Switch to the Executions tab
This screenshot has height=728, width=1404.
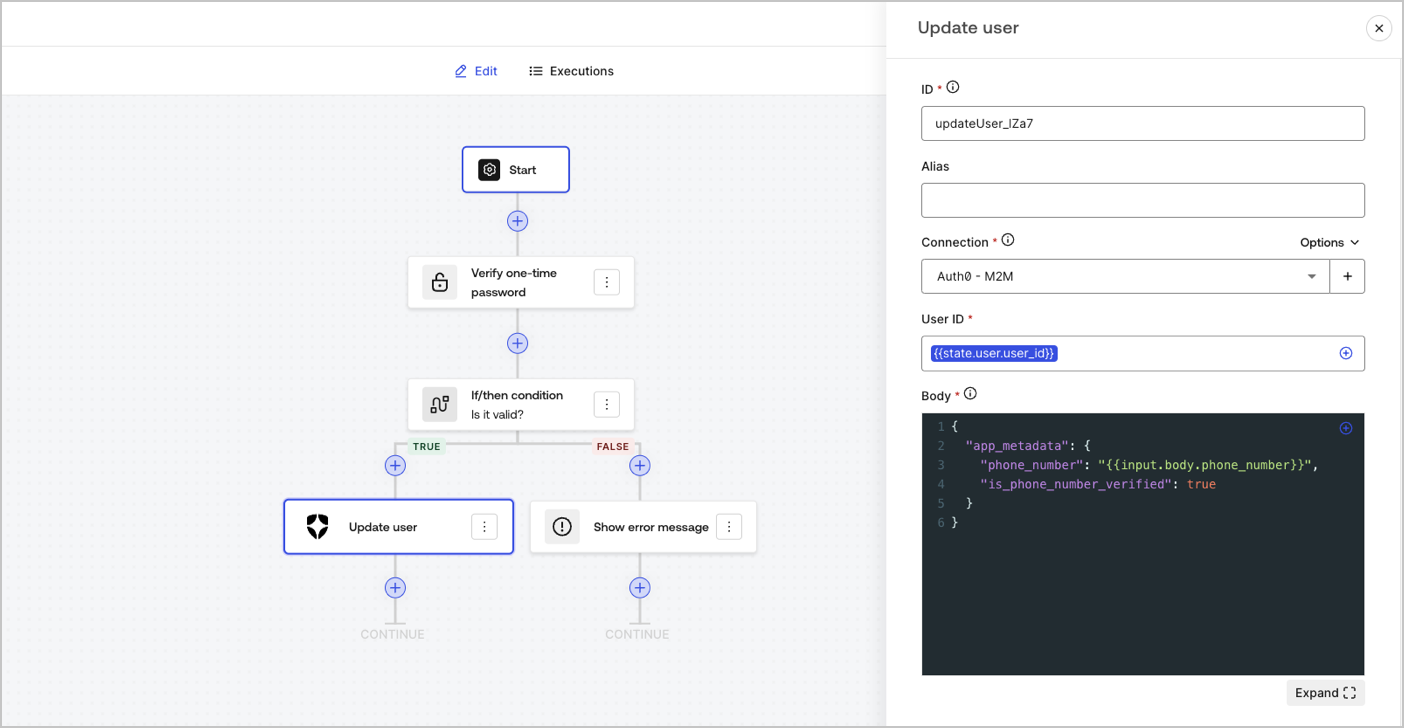click(x=570, y=71)
